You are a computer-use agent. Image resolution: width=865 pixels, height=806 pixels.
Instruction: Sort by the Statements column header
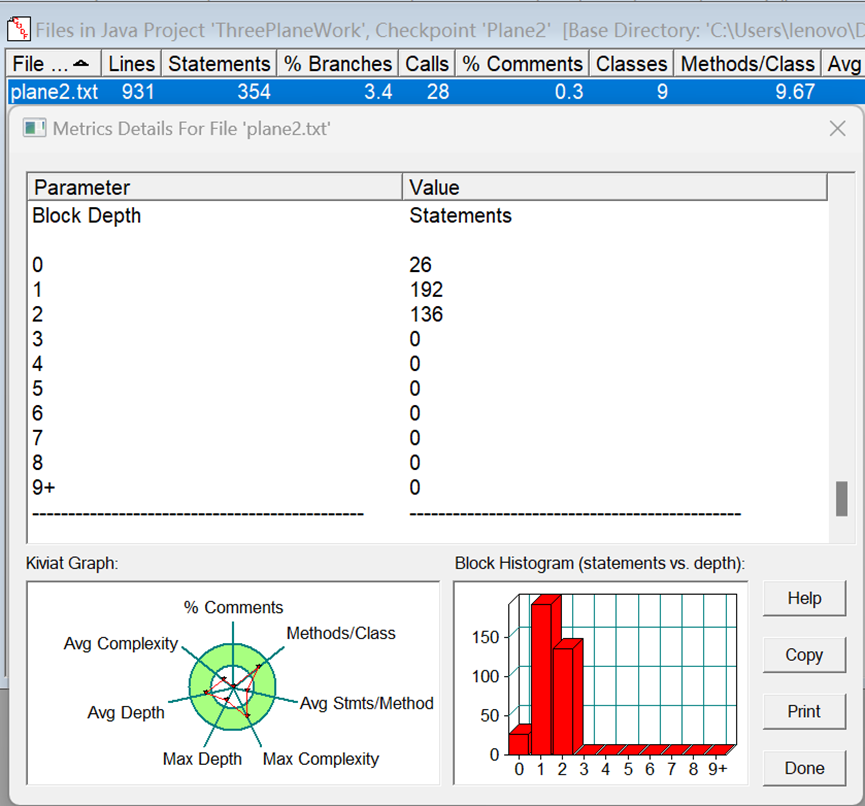(219, 64)
